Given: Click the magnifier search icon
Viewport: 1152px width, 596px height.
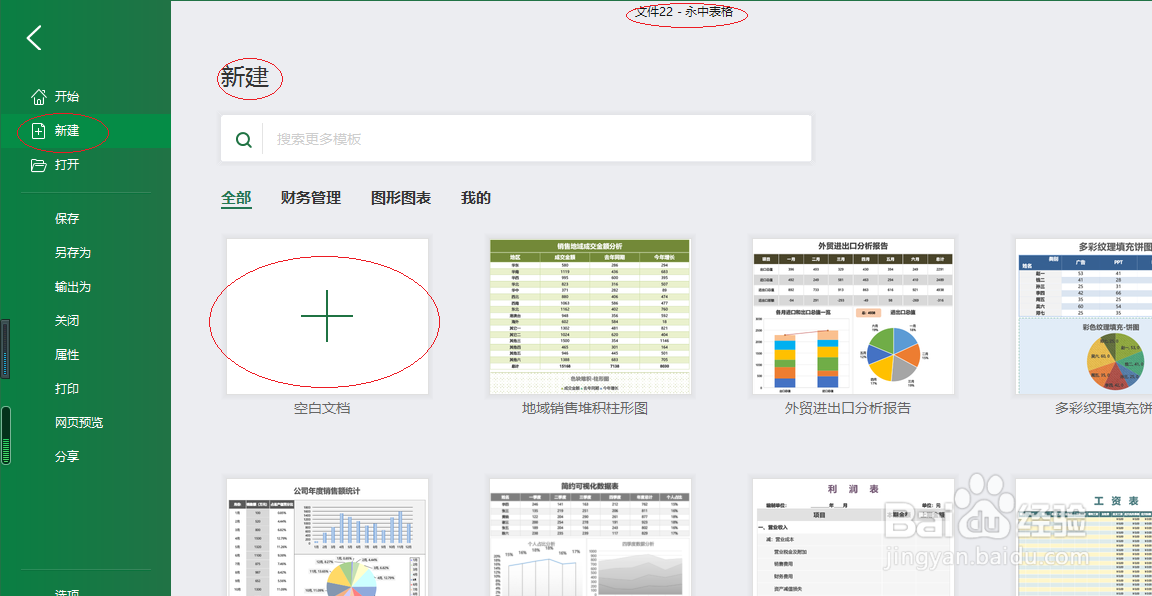Looking at the screenshot, I should click(x=243, y=139).
